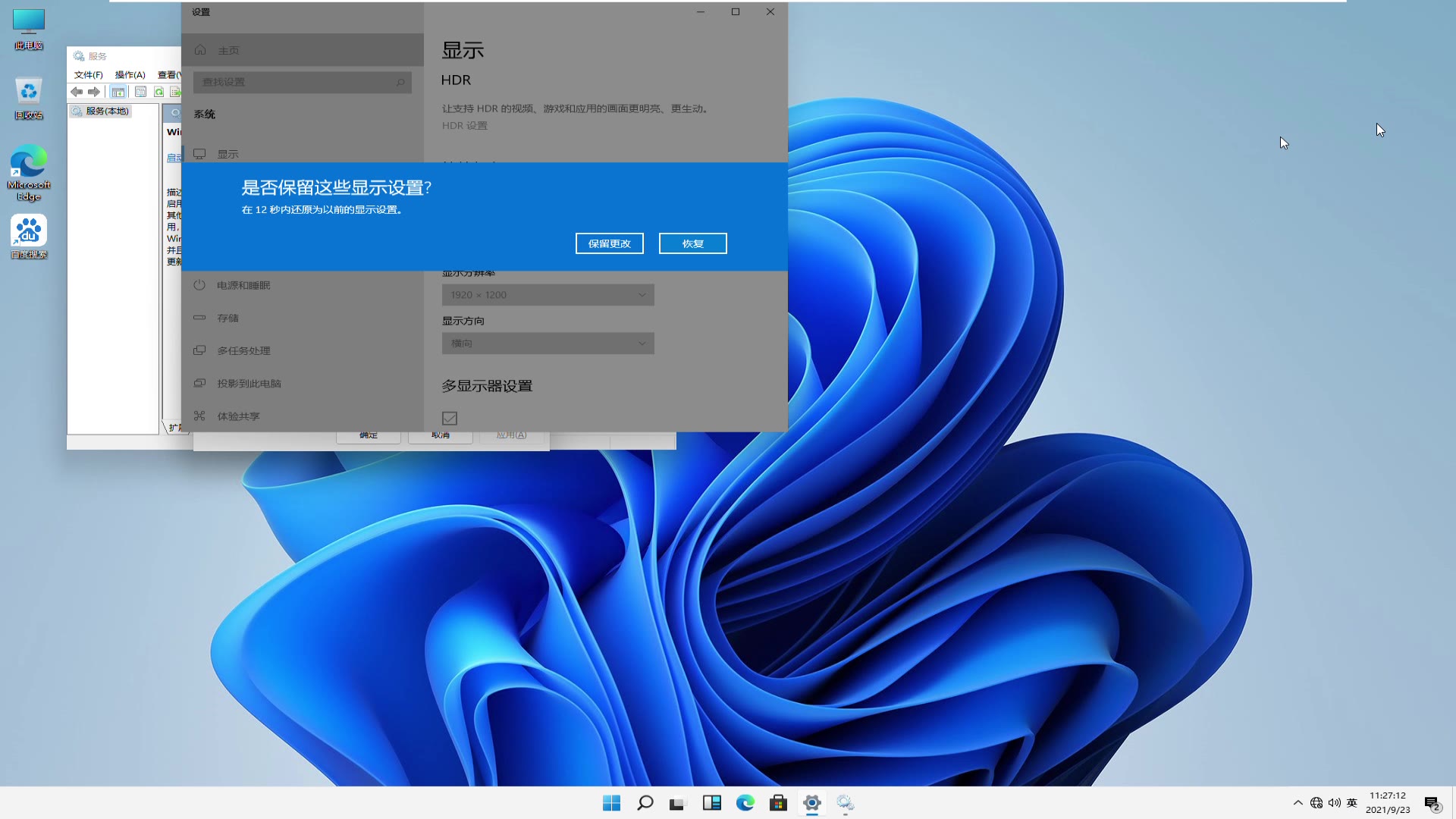Open the 文件(F) menu in Services
This screenshot has width=1456, height=819.
(87, 74)
